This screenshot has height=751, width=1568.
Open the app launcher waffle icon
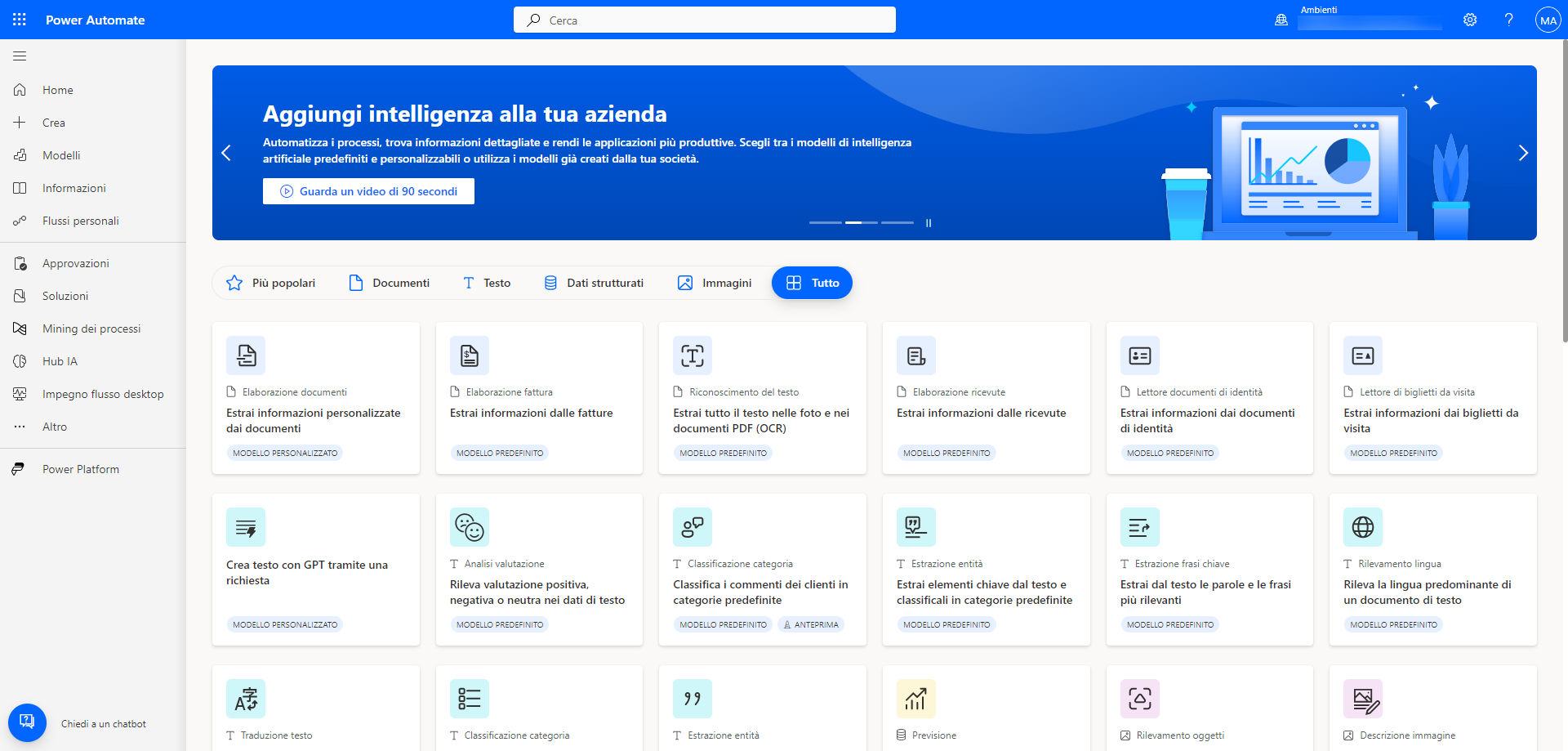[x=20, y=20]
